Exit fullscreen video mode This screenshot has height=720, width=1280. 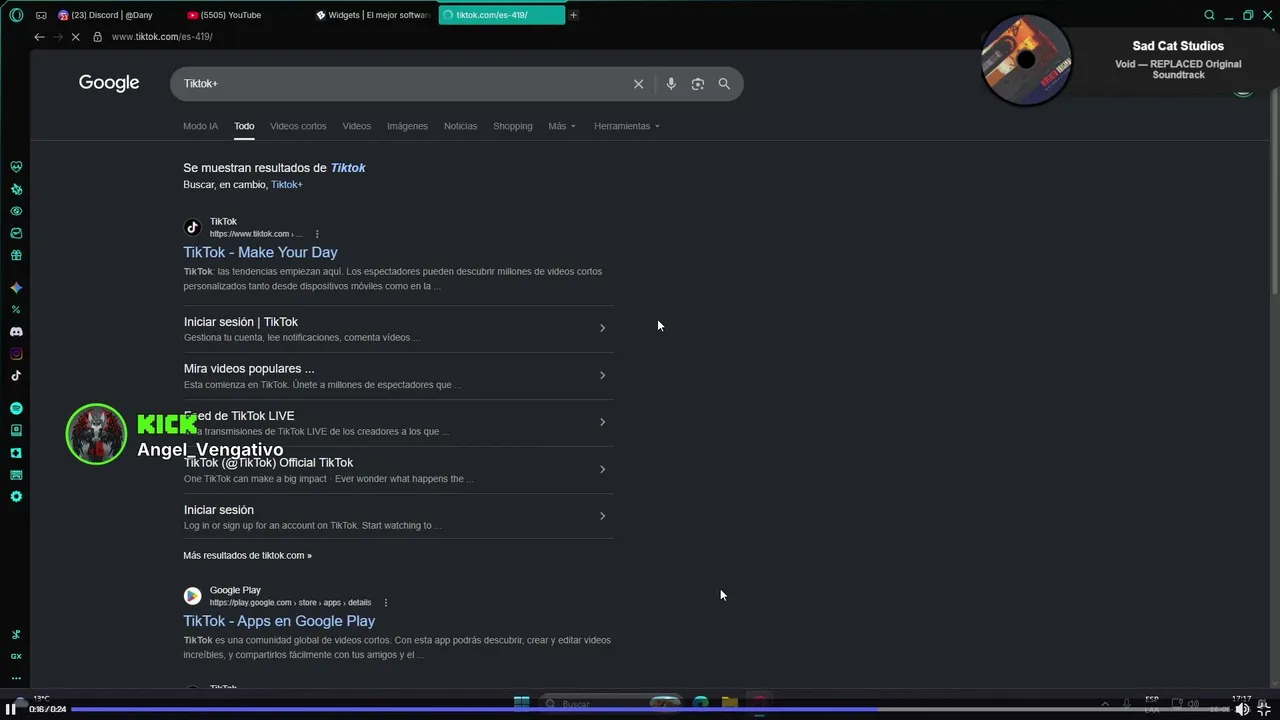pos(1264,709)
